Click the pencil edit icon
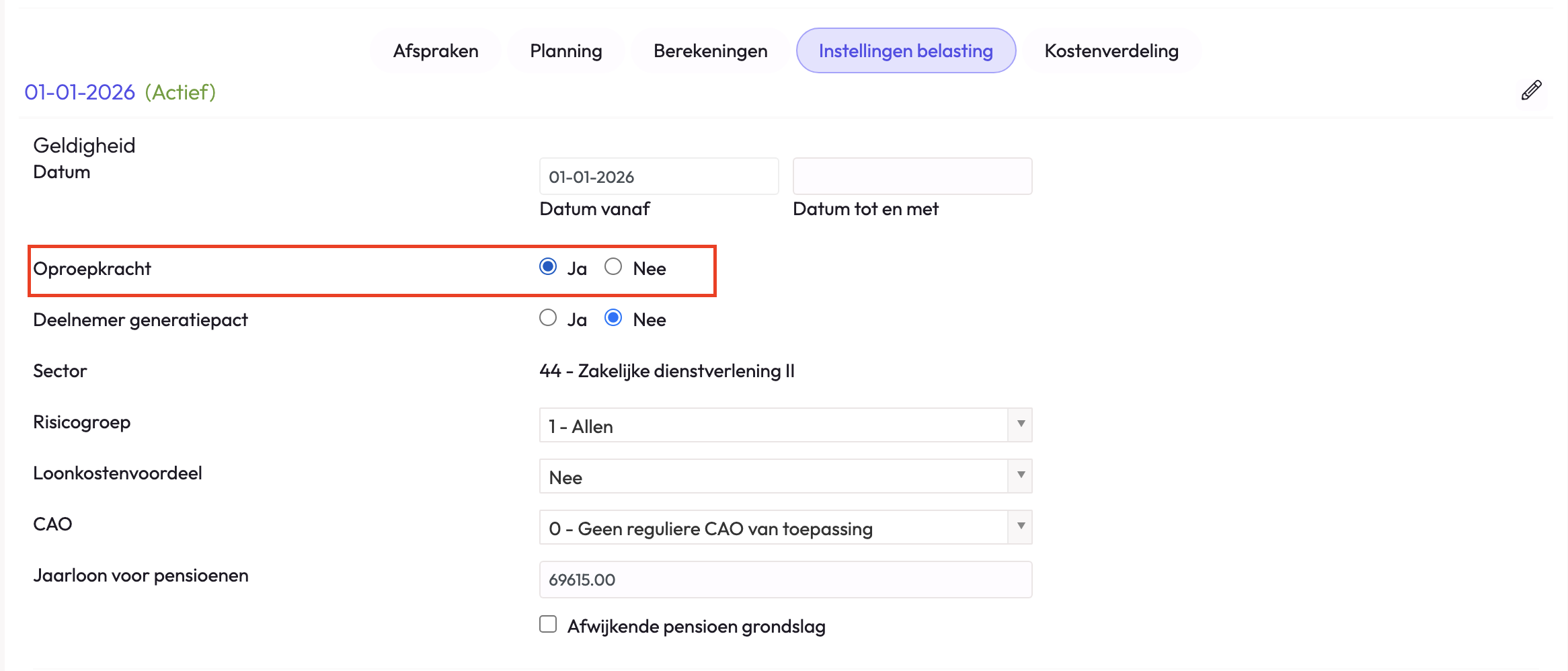Screen dimensions: 1568x671 [x=1531, y=90]
